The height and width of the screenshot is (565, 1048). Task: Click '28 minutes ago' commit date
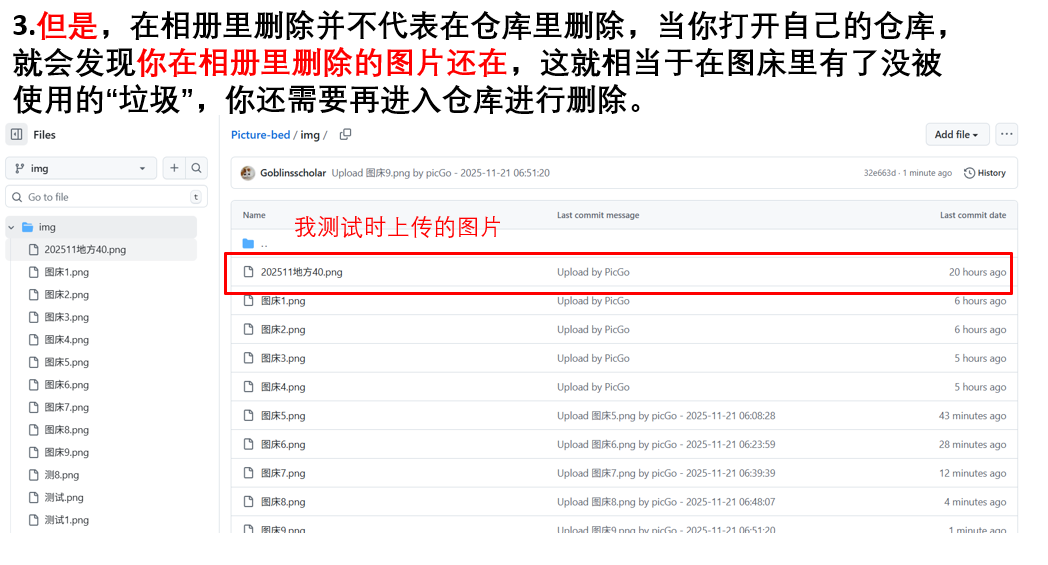click(x=972, y=445)
